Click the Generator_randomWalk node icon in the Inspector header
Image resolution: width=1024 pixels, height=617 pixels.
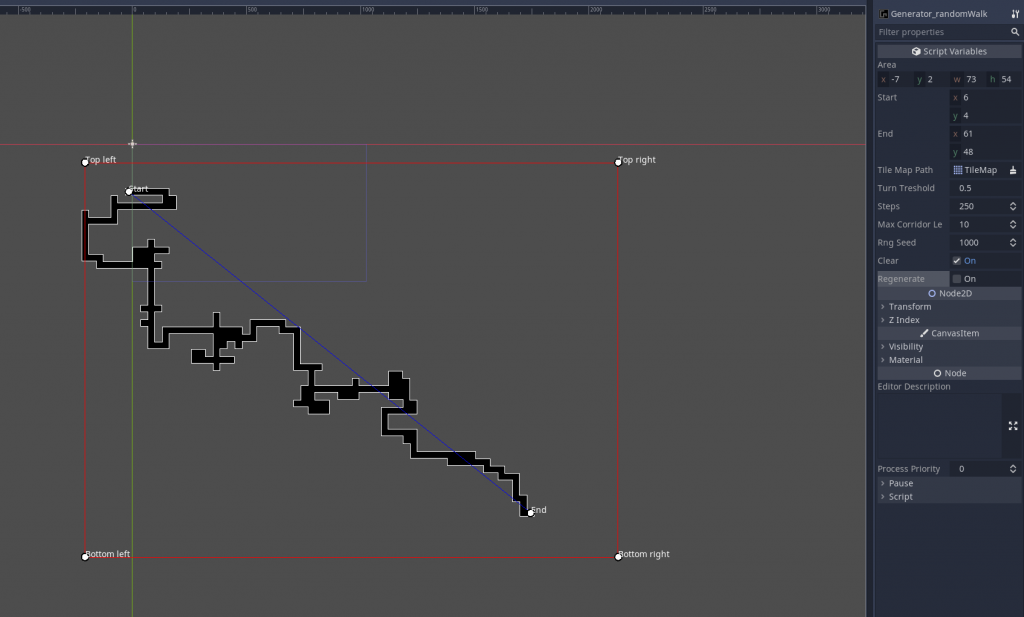click(x=884, y=14)
